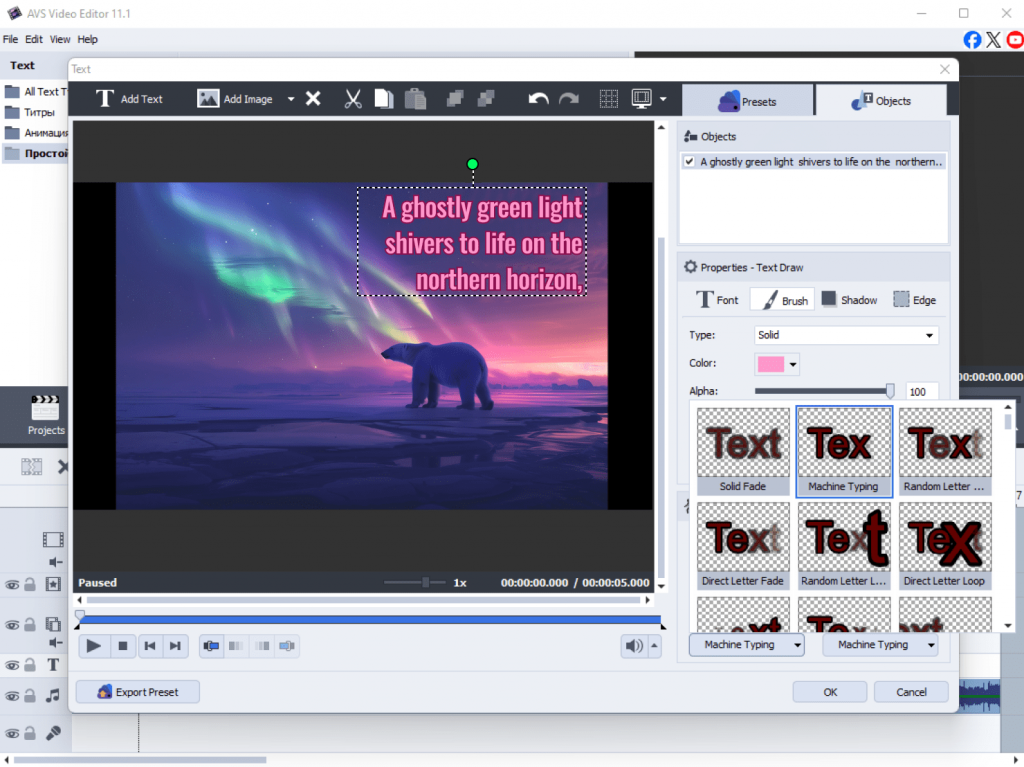Toggle the eye icon on Text track

tap(13, 664)
